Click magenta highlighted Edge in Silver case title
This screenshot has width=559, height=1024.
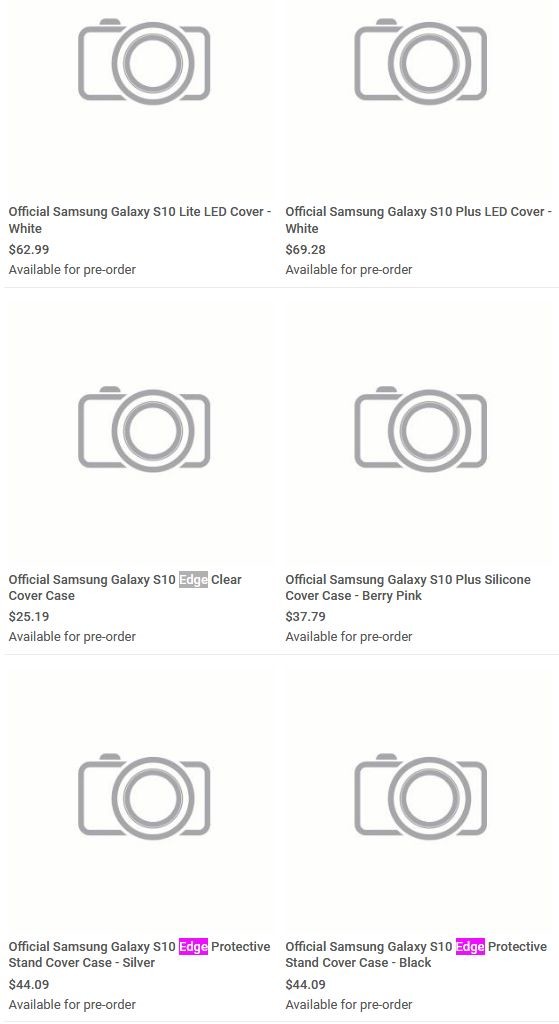193,946
